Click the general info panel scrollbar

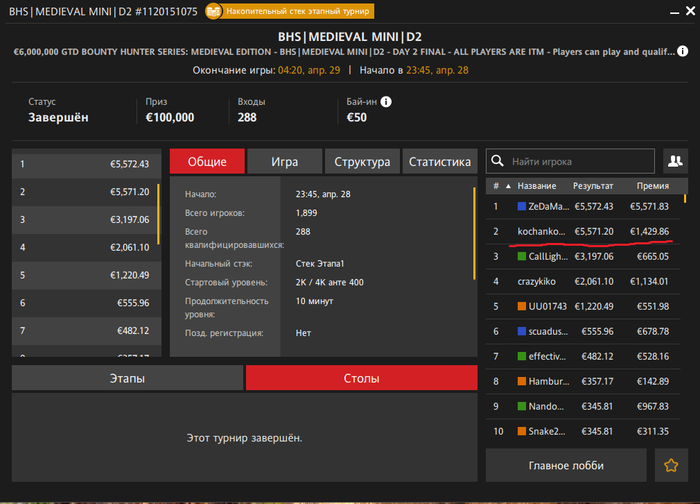coord(474,233)
